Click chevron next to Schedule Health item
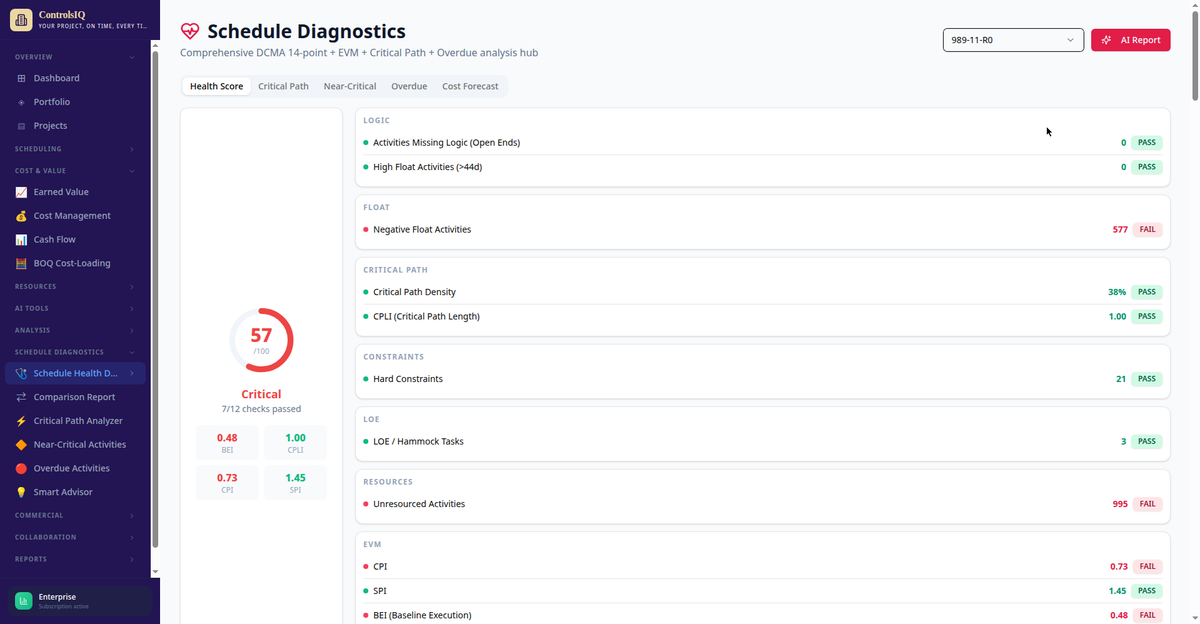The width and height of the screenshot is (1200, 624). 132,374
